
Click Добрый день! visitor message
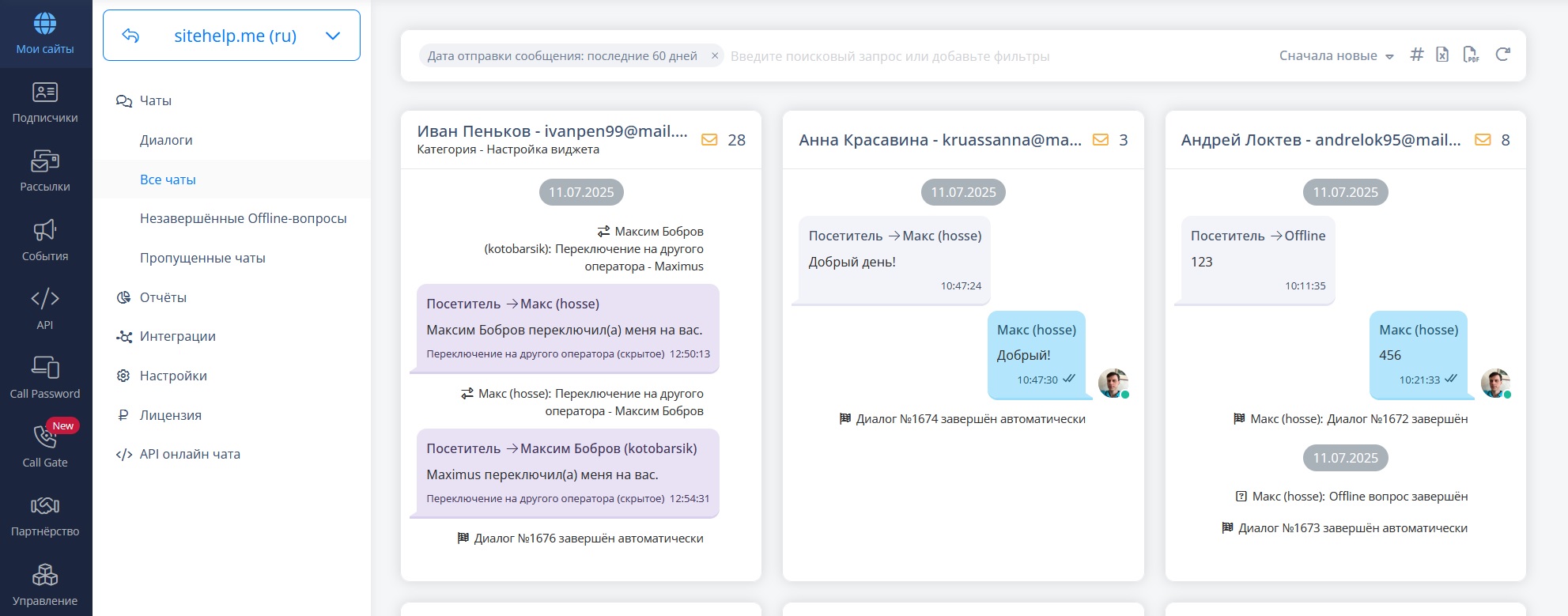[894, 260]
